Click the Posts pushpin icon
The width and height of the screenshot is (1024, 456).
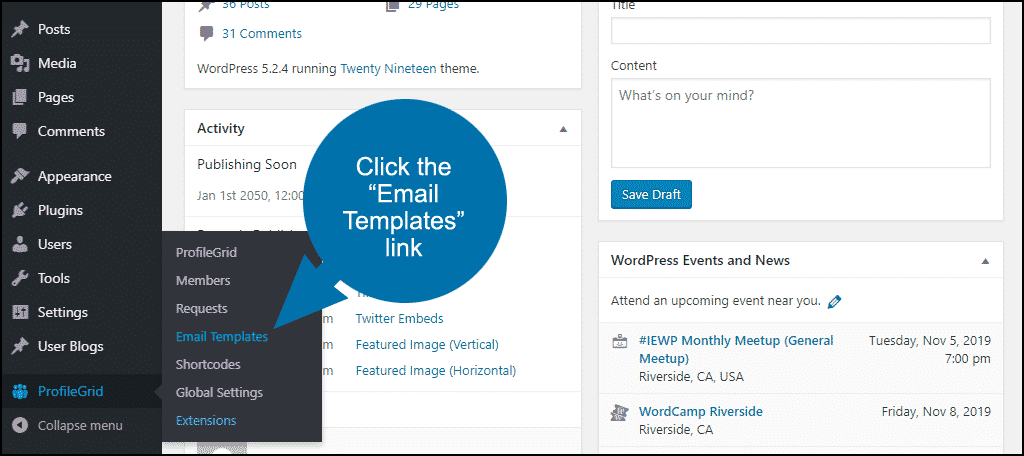point(20,29)
